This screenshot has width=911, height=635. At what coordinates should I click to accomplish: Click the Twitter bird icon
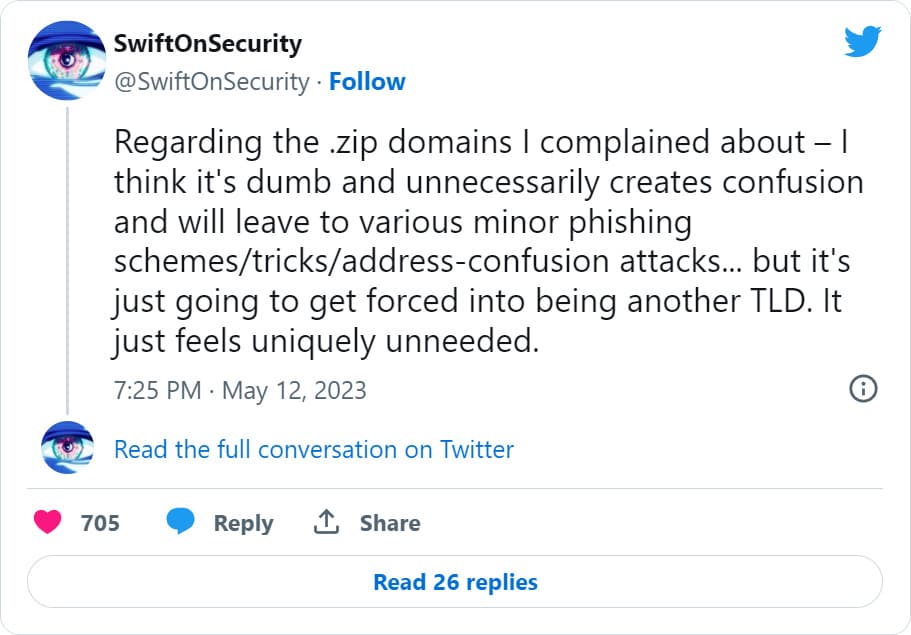tap(860, 42)
